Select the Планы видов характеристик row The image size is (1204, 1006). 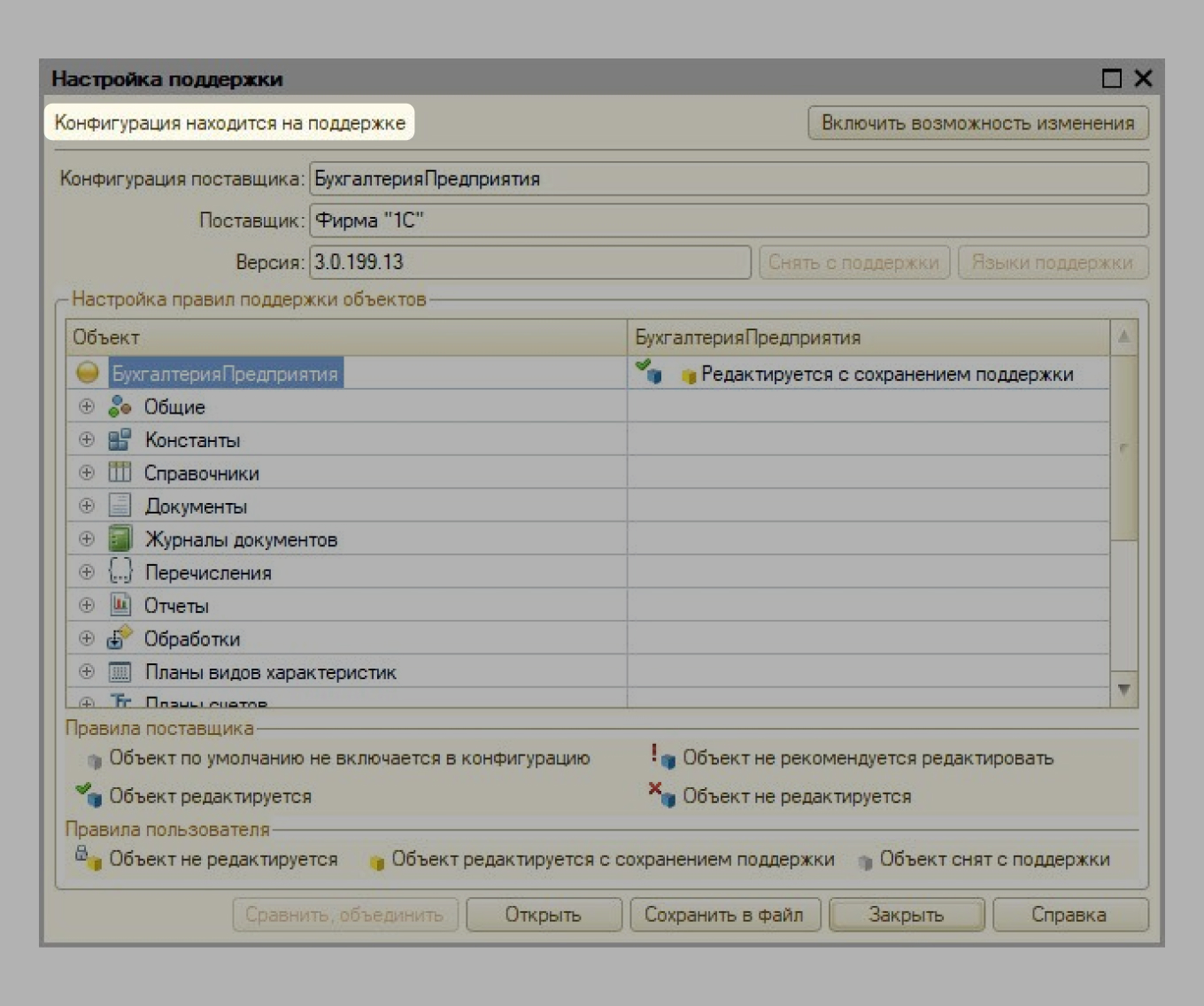pyautogui.click(x=588, y=671)
